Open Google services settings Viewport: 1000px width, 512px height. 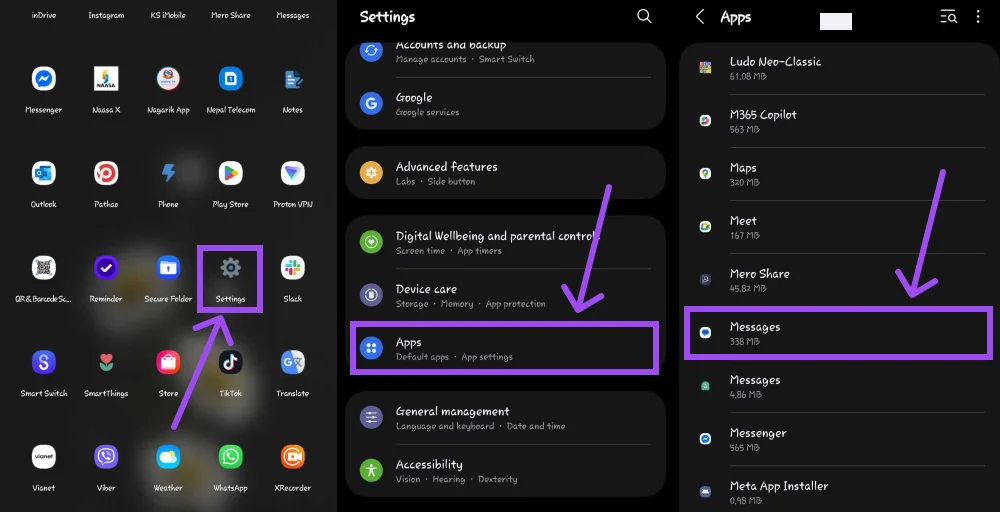pyautogui.click(x=505, y=104)
